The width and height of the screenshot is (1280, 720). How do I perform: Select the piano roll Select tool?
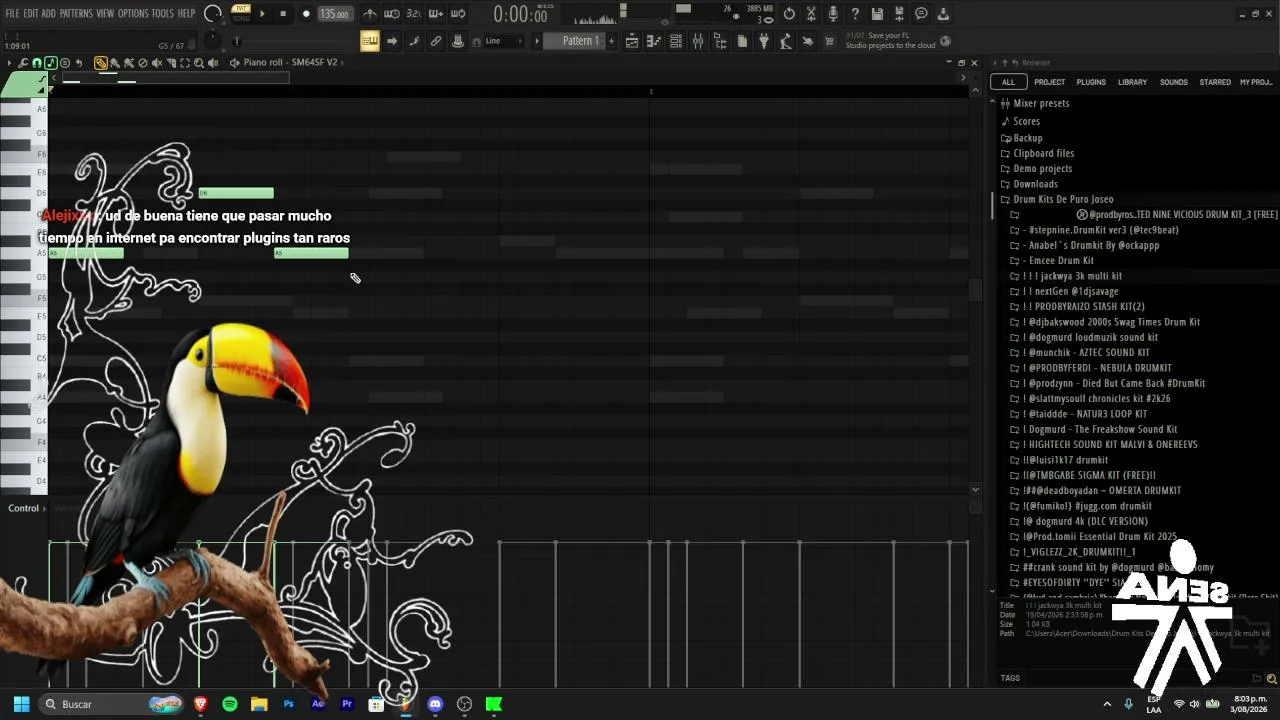coord(185,63)
